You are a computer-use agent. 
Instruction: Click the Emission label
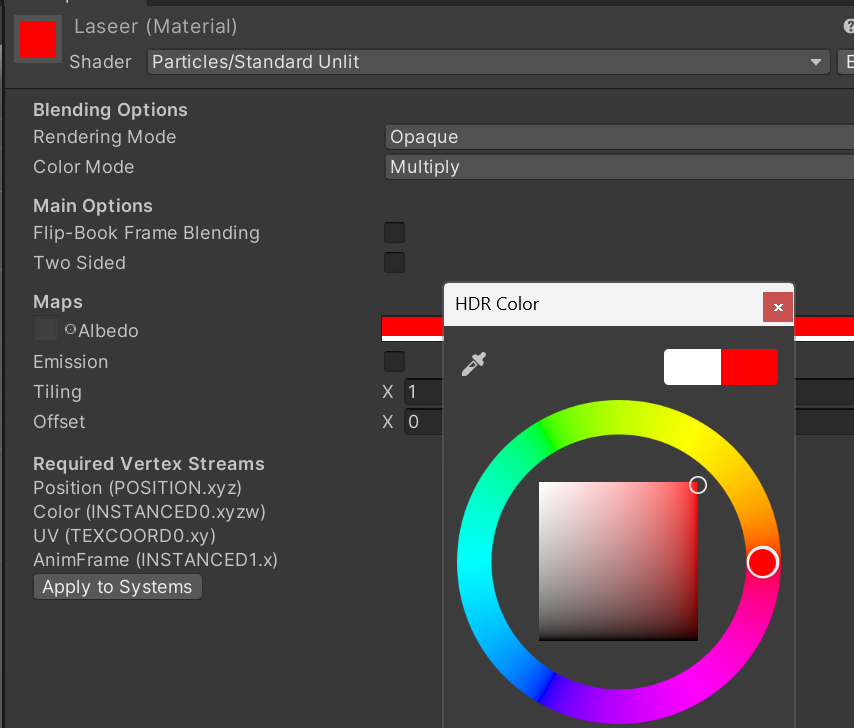click(70, 362)
